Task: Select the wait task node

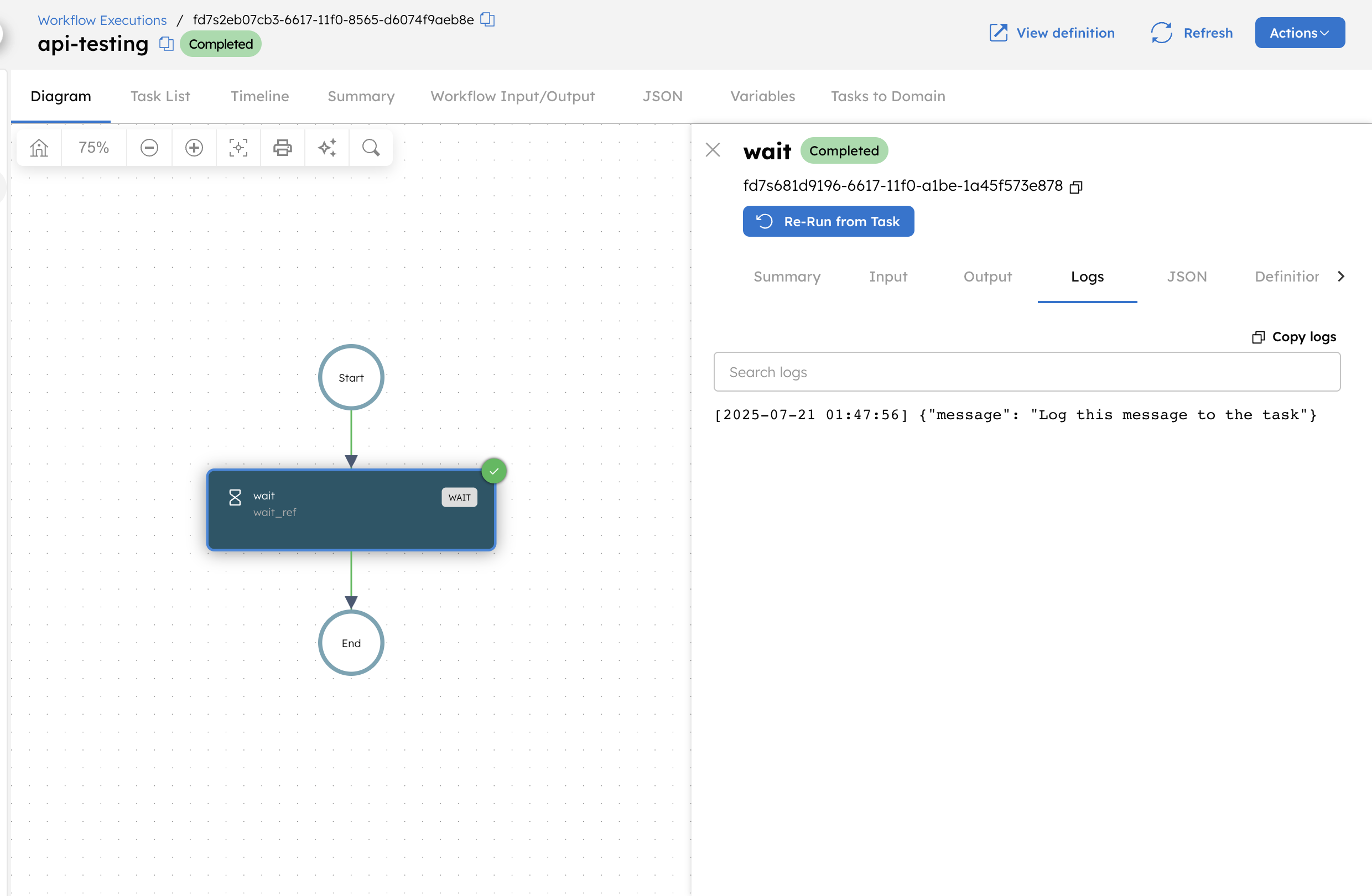Action: coord(351,510)
